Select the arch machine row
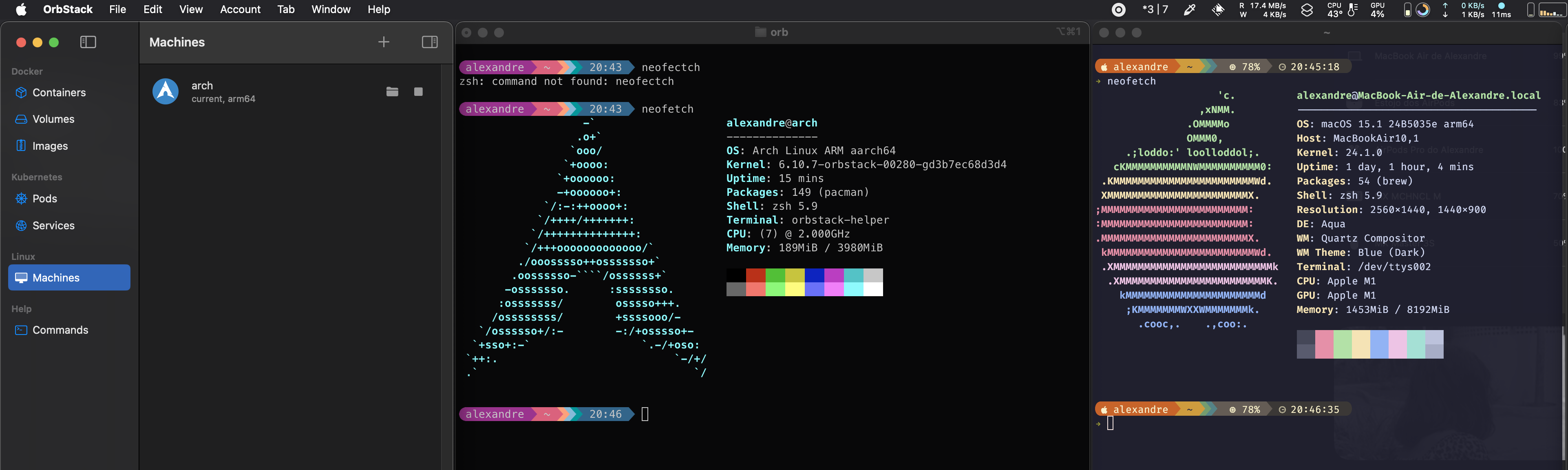 [x=290, y=91]
